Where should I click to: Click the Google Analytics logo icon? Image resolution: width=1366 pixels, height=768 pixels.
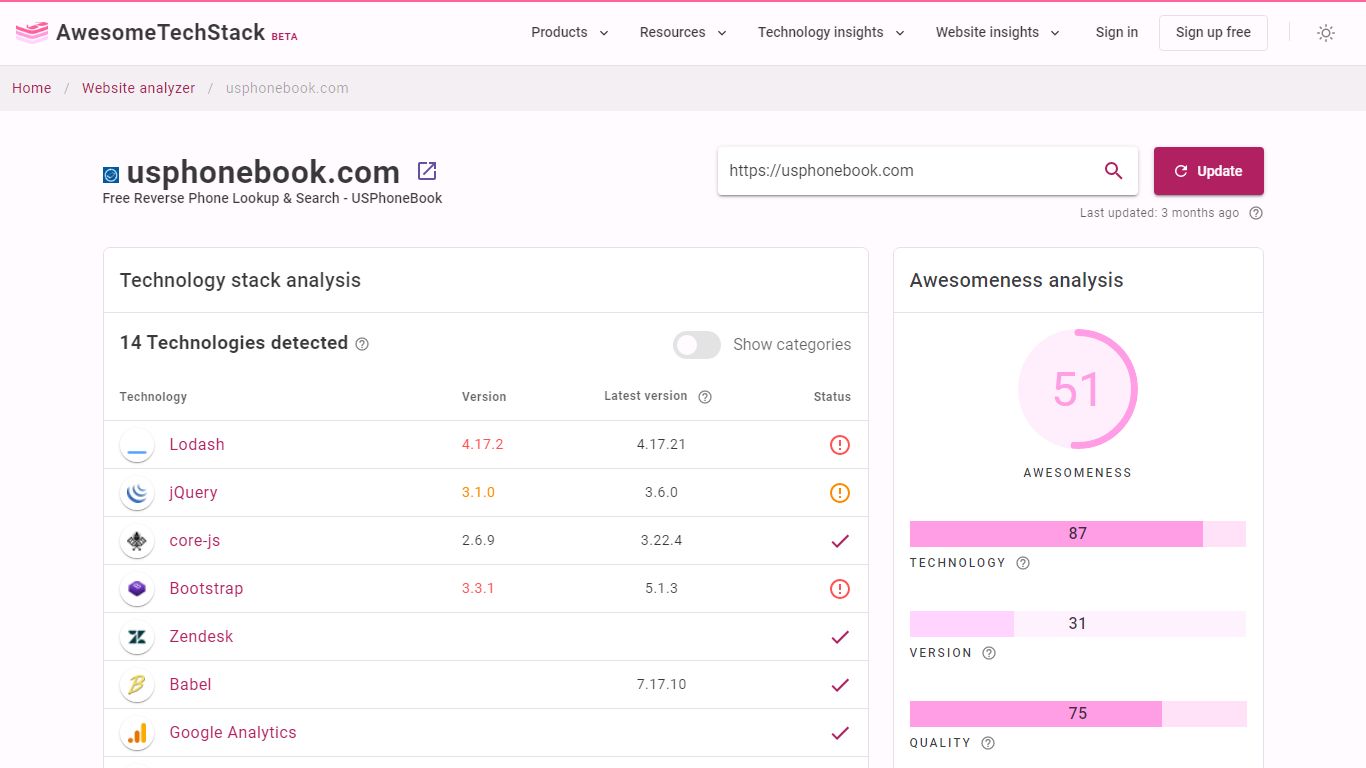pos(137,733)
